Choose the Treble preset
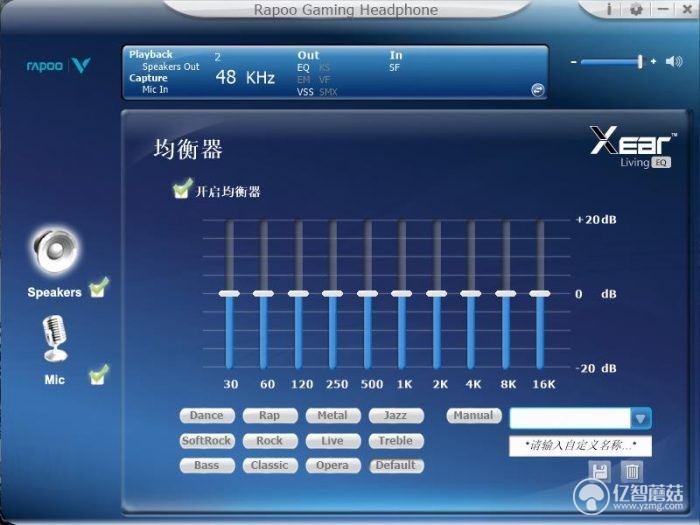This screenshot has width=700, height=525. (x=396, y=441)
